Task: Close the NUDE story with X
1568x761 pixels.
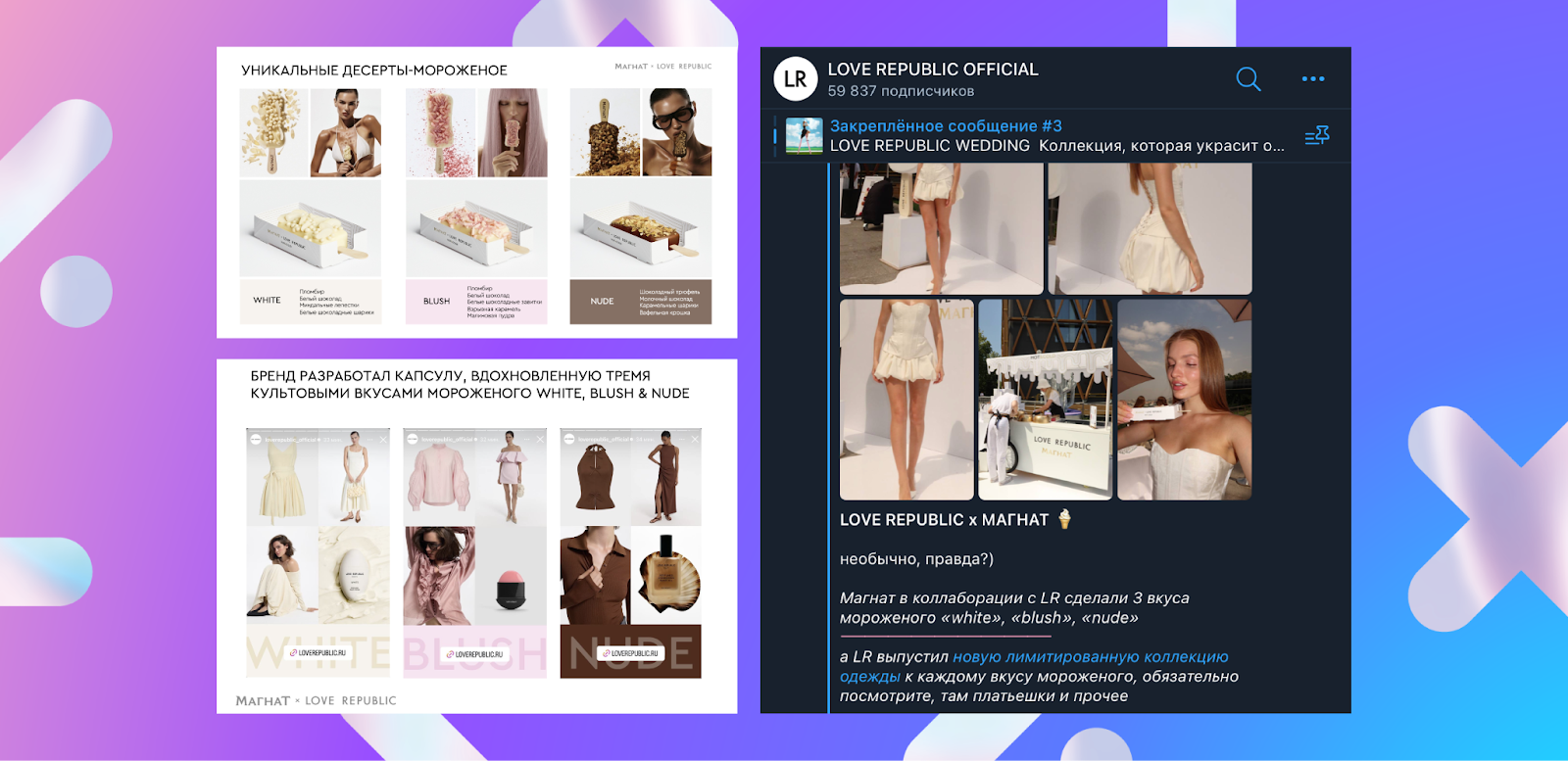Action: pyautogui.click(x=695, y=440)
